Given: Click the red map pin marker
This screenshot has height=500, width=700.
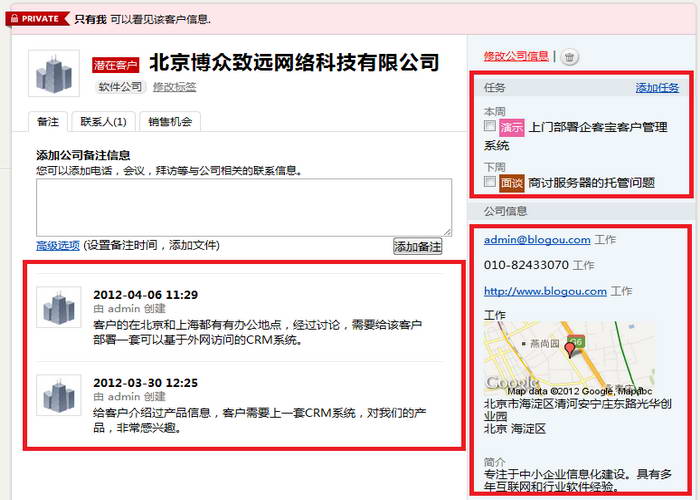Looking at the screenshot, I should click(x=570, y=349).
